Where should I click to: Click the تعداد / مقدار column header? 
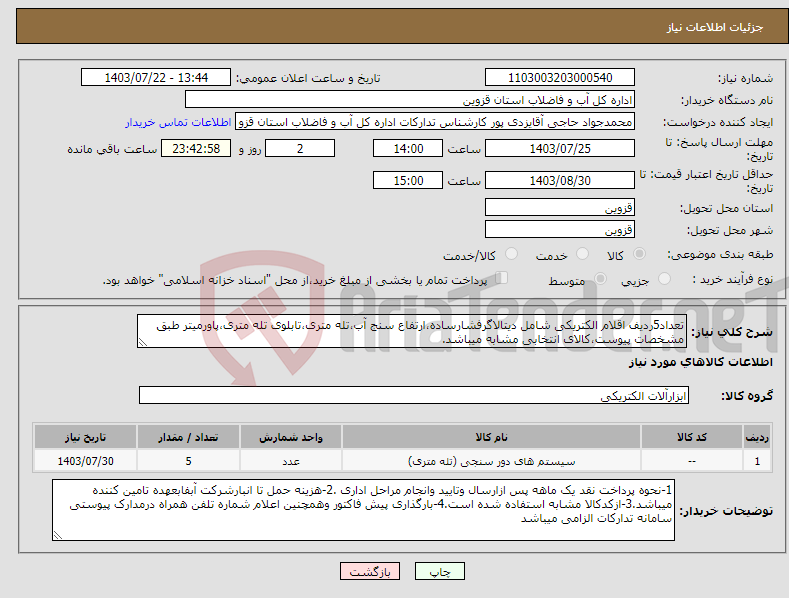tap(188, 437)
